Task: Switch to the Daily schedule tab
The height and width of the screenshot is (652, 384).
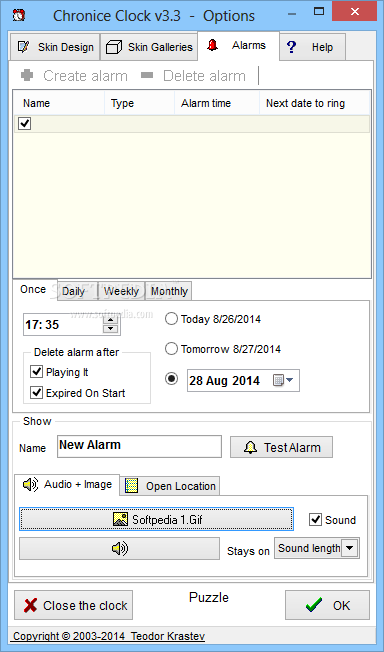Action: 78,291
